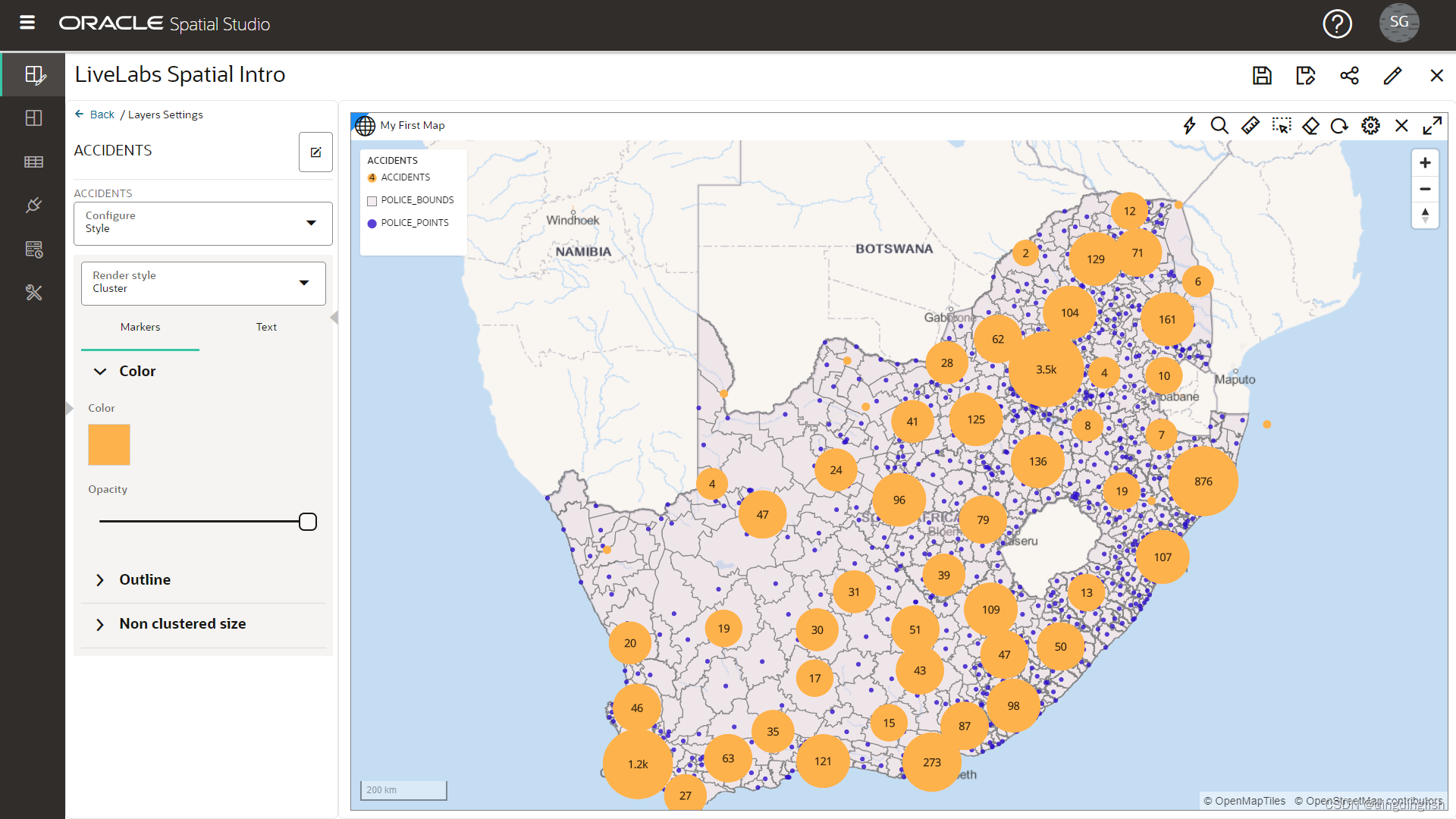Zoom in the map with plus button

pos(1425,163)
